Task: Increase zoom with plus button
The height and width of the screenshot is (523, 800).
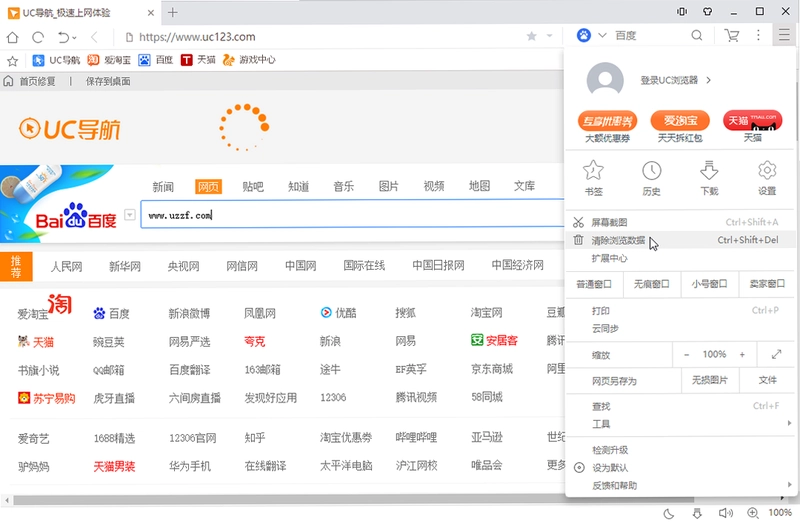Action: [742, 355]
